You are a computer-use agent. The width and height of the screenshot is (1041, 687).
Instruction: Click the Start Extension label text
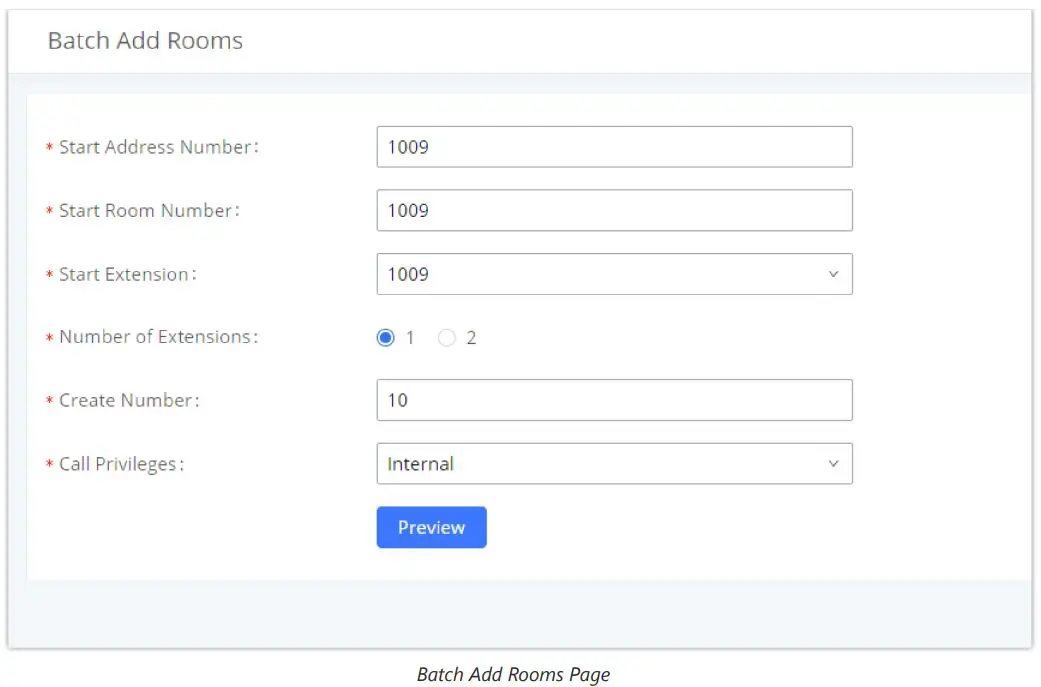coord(127,274)
